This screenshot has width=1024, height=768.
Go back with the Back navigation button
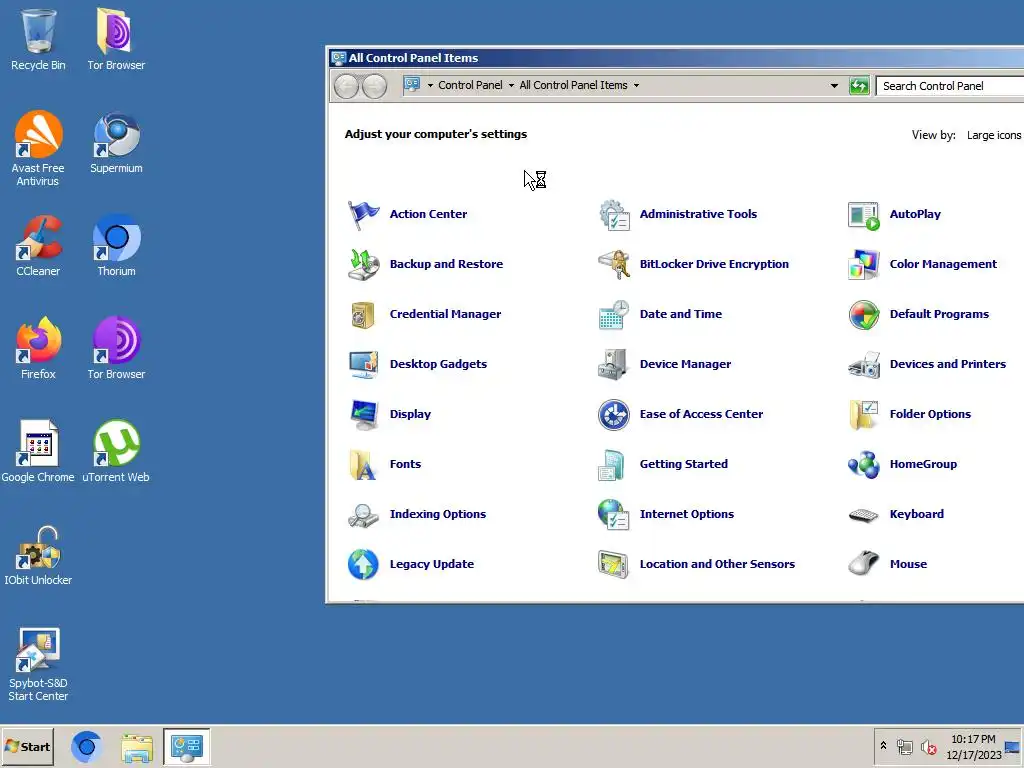347,86
